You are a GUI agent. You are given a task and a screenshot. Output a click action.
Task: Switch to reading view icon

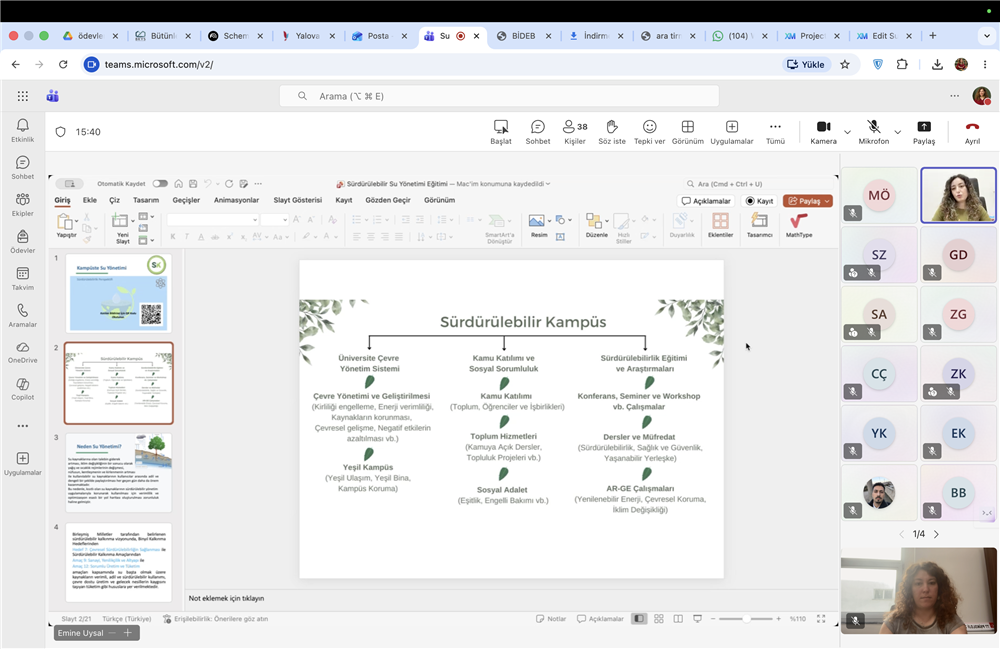[x=678, y=618]
